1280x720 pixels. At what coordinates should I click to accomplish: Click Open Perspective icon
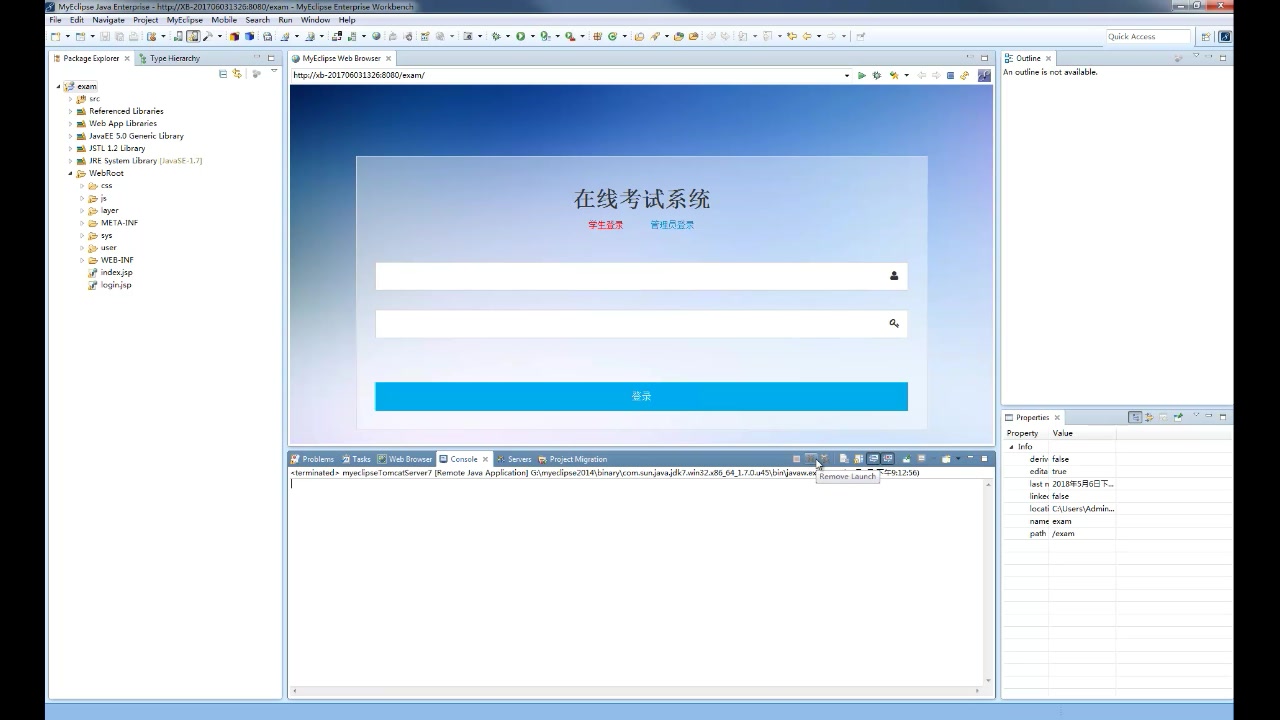tap(1206, 37)
